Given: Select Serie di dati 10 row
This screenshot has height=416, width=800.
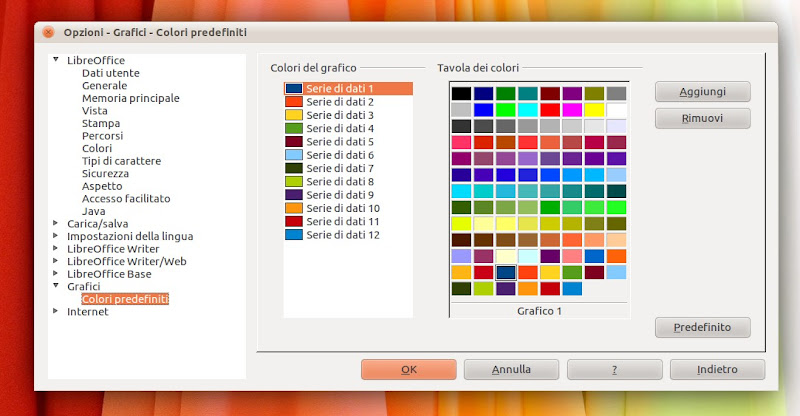Looking at the screenshot, I should pyautogui.click(x=348, y=208).
